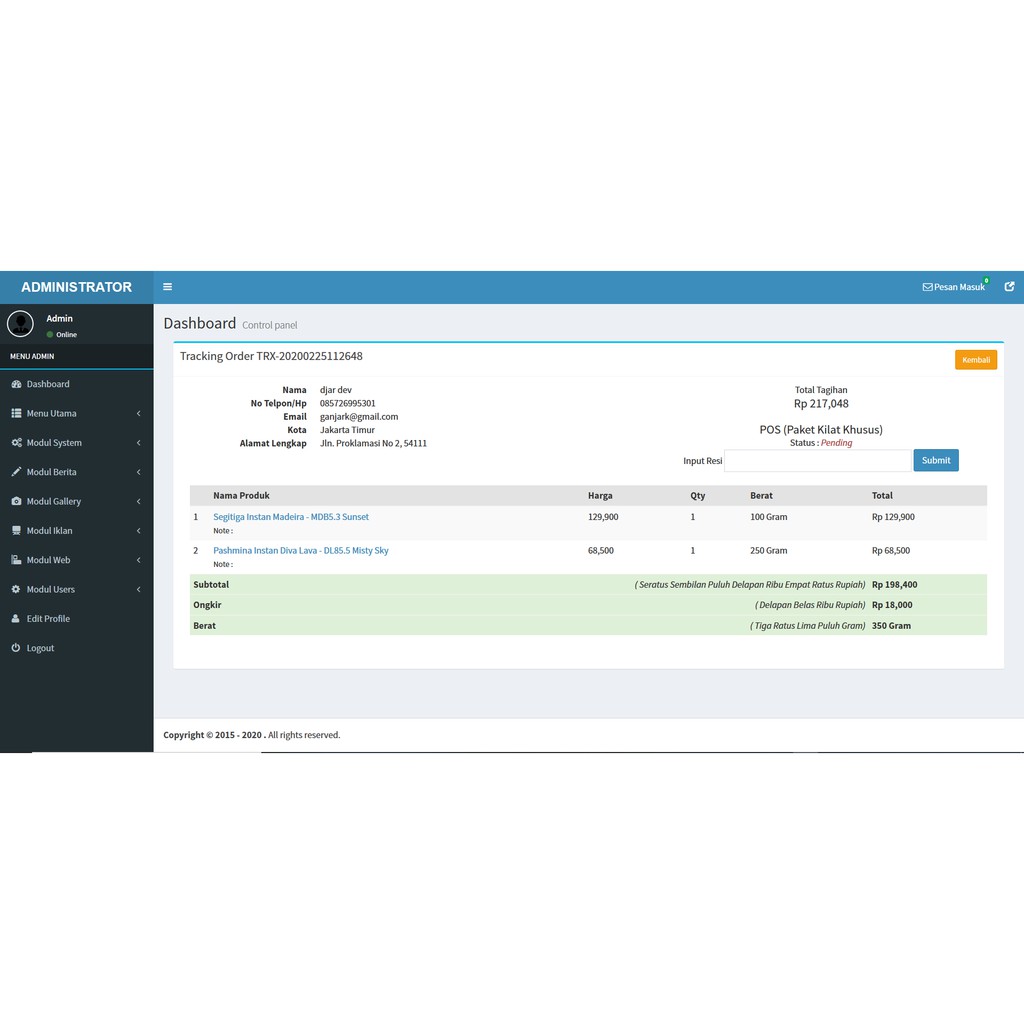1024x1024 pixels.
Task: Open the Segitiga Instan Madeira product link
Action: (x=291, y=517)
